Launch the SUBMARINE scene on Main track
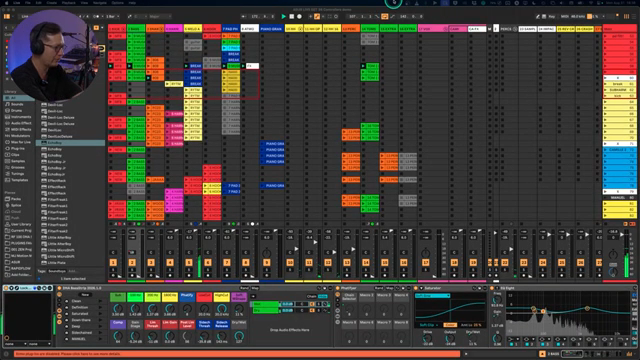 point(619,90)
